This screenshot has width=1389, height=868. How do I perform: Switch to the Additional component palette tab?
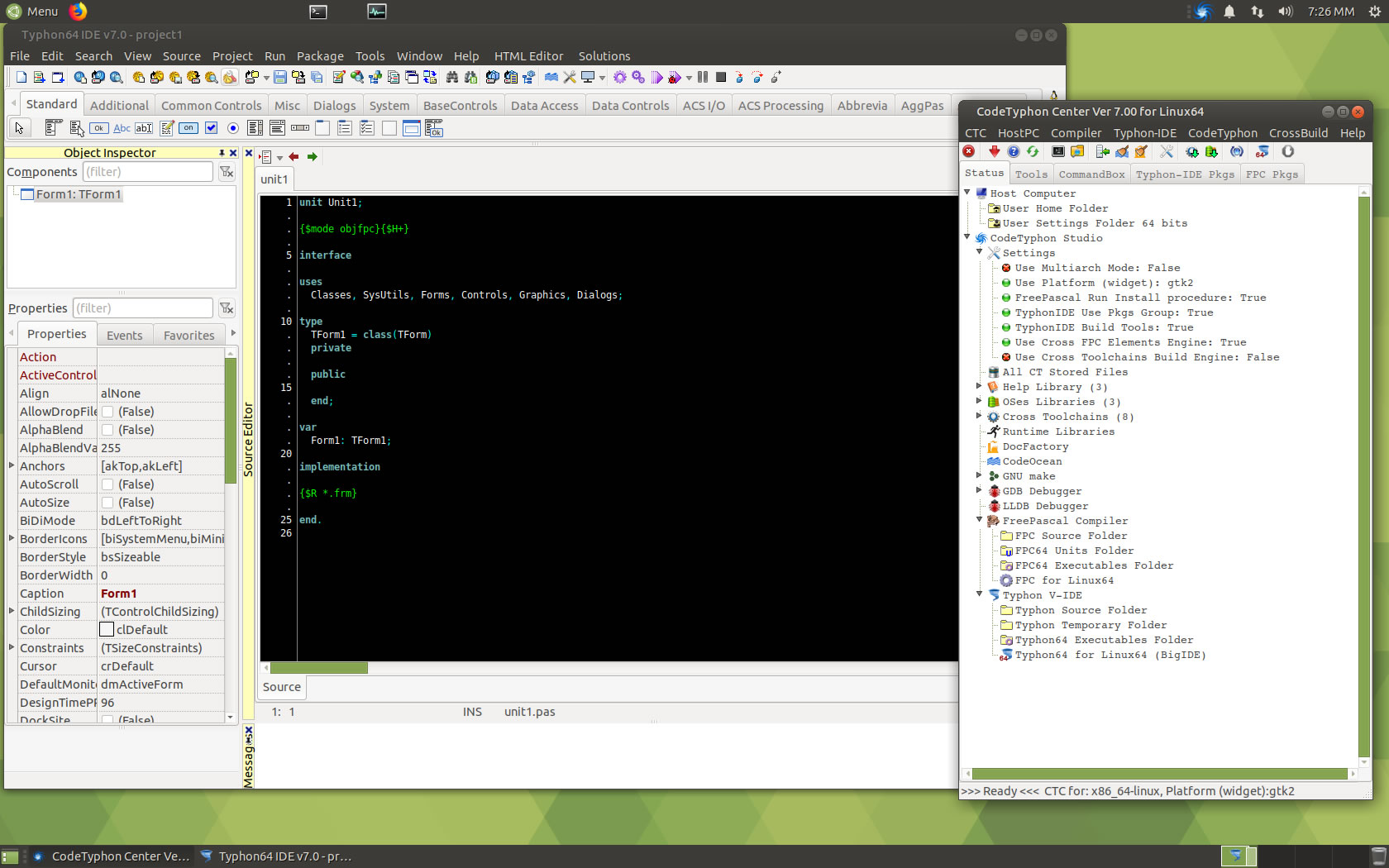(119, 106)
